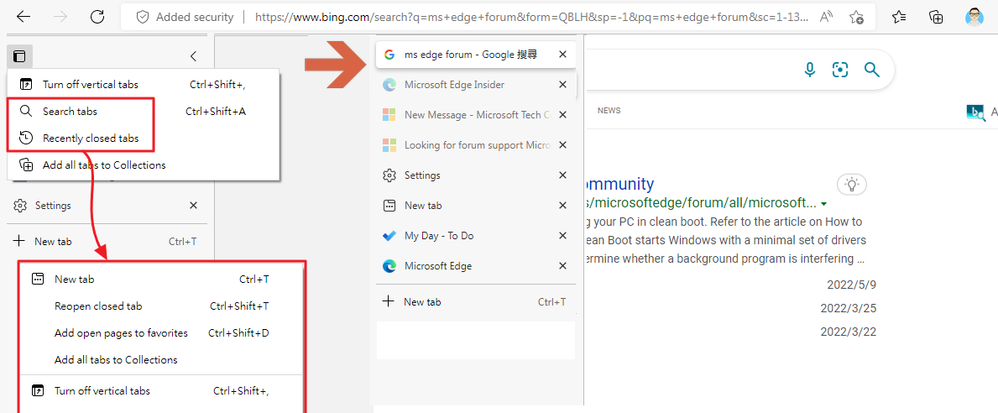Viewport: 998px width, 413px height.
Task: Click the Bing search magnifier icon
Action: click(x=872, y=70)
